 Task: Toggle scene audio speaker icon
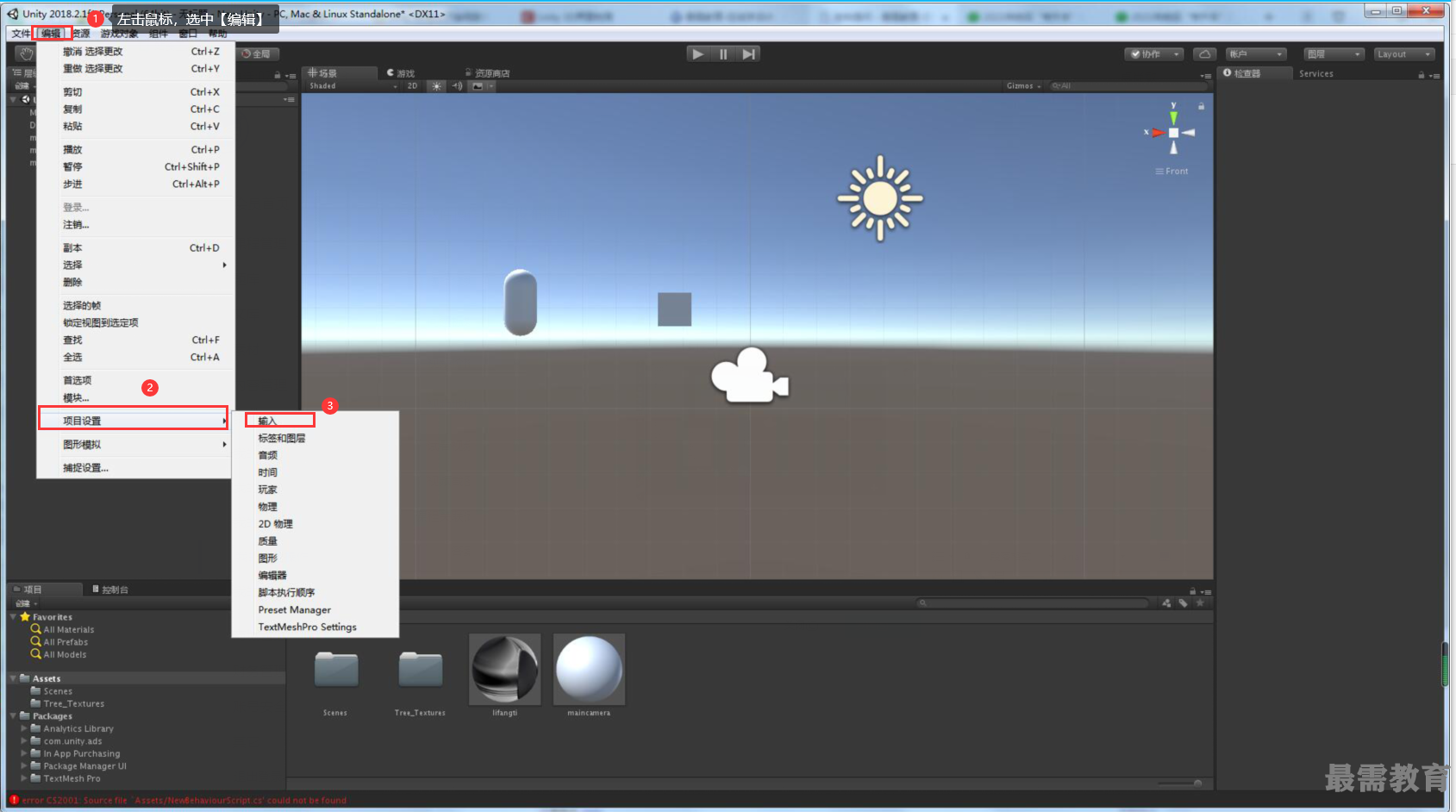click(x=457, y=86)
